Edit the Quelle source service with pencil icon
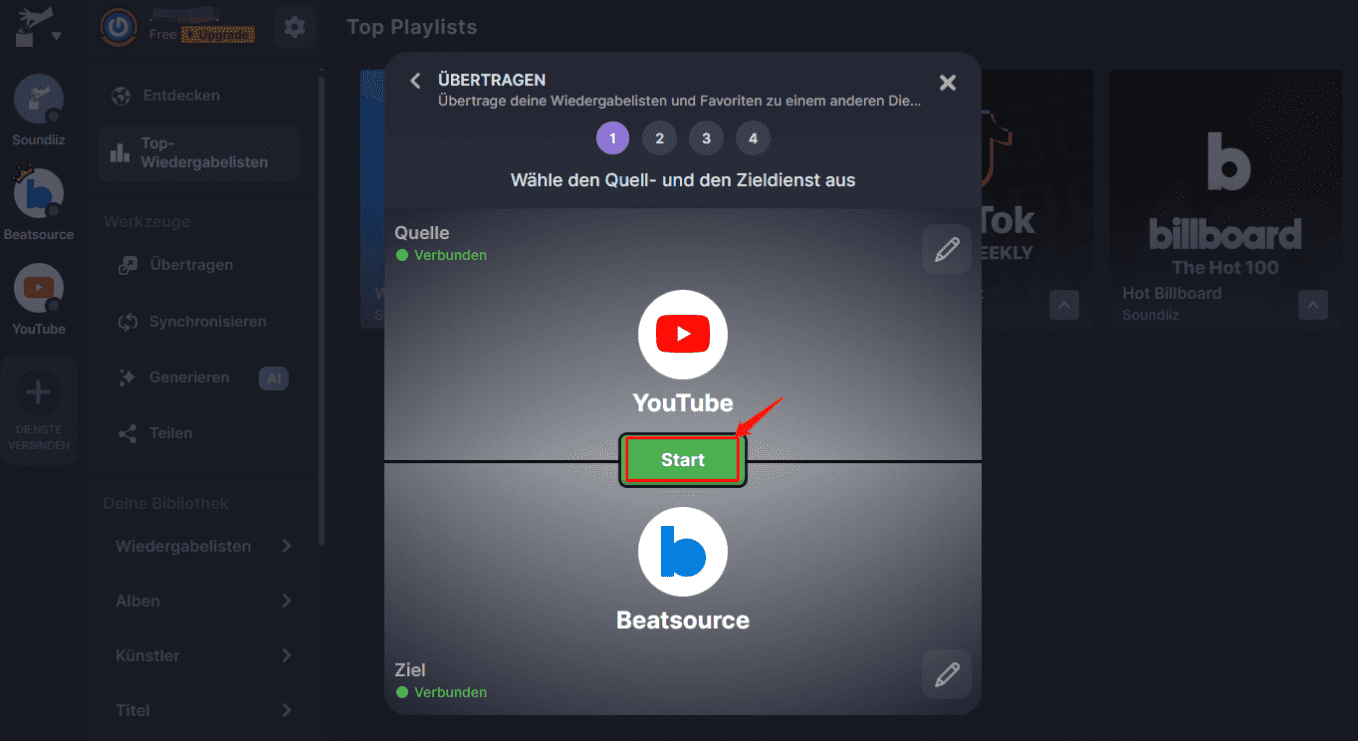The image size is (1358, 741). [946, 249]
